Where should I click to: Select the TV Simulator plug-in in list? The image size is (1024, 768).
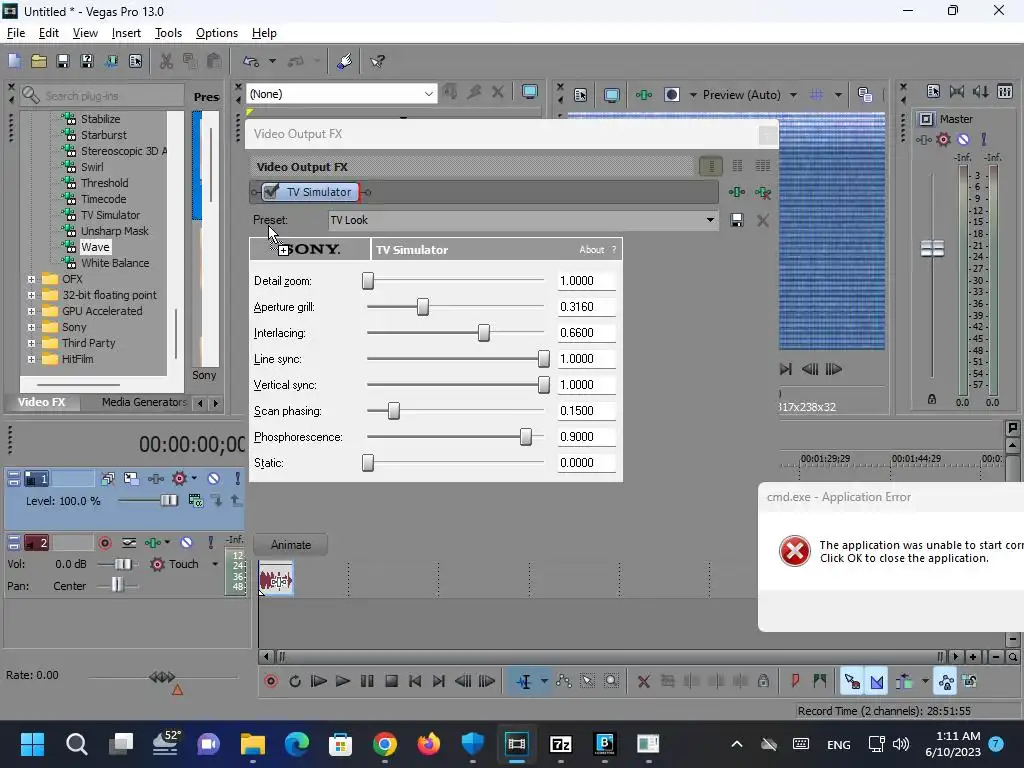(x=110, y=215)
